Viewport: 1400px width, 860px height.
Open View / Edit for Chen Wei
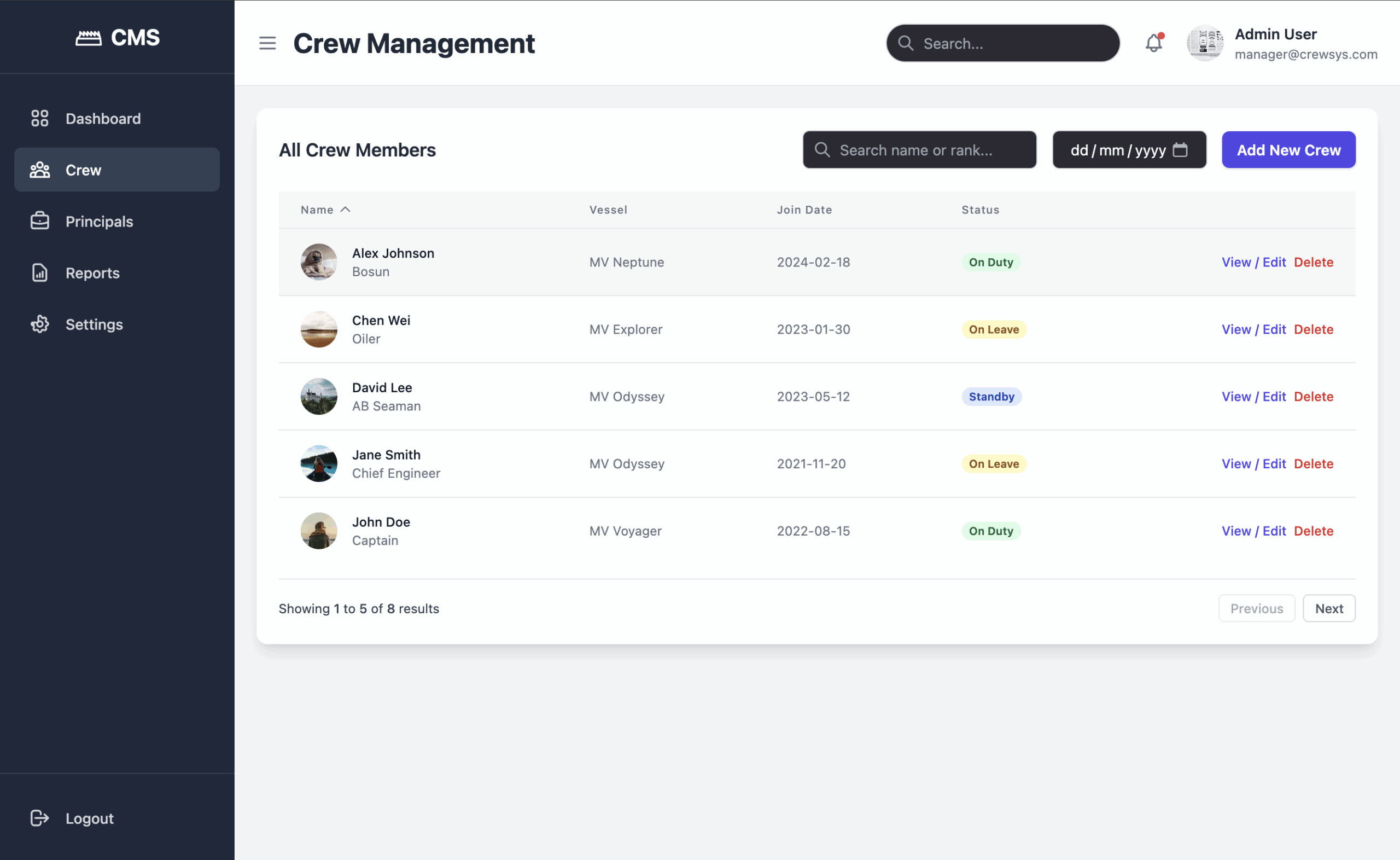tap(1253, 329)
